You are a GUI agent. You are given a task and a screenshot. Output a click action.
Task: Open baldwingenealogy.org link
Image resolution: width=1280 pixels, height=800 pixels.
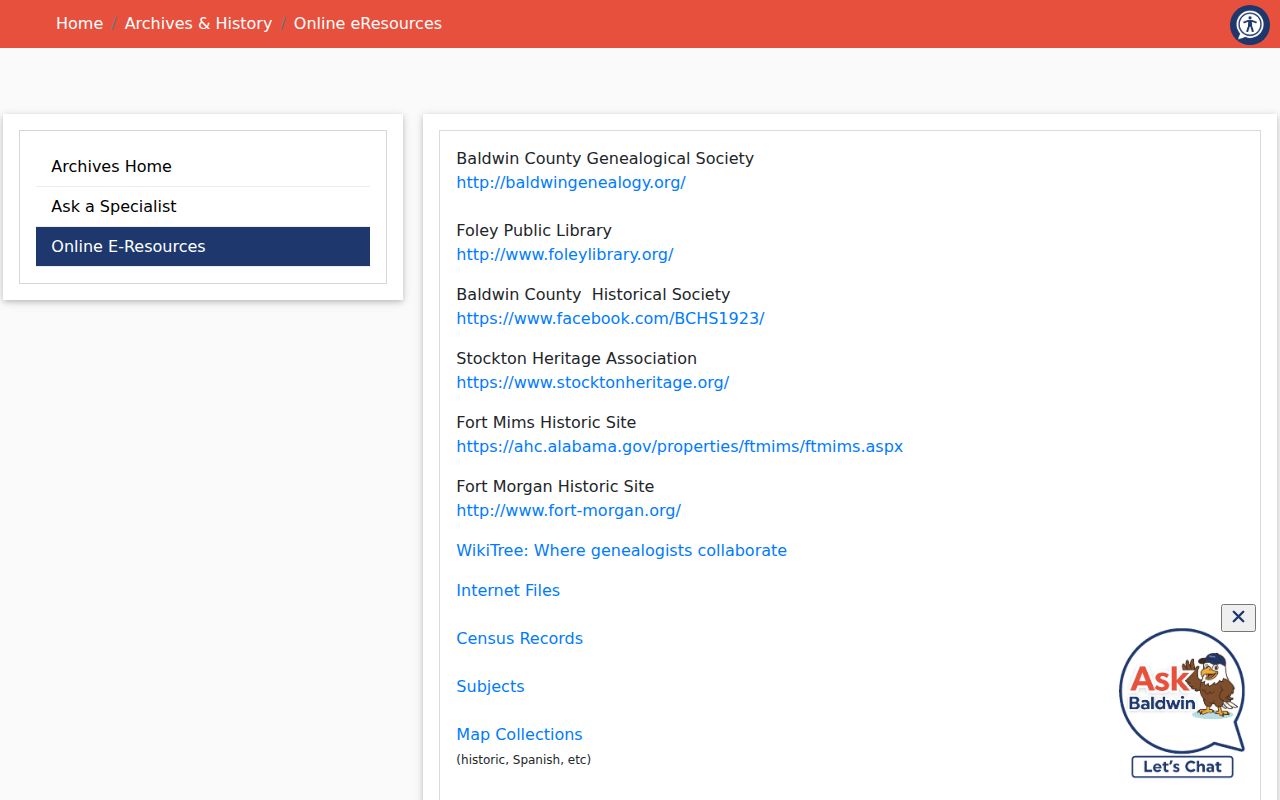571,182
